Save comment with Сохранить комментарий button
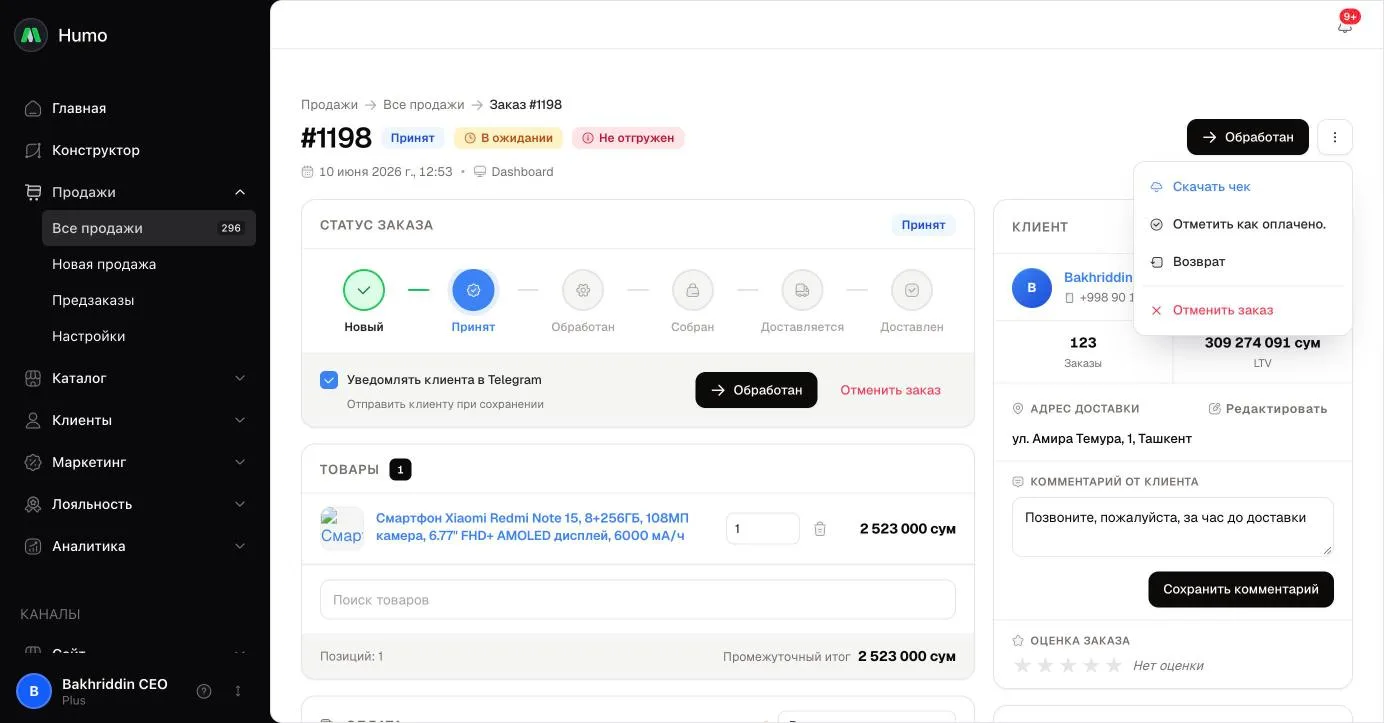The height and width of the screenshot is (723, 1384). [x=1241, y=589]
